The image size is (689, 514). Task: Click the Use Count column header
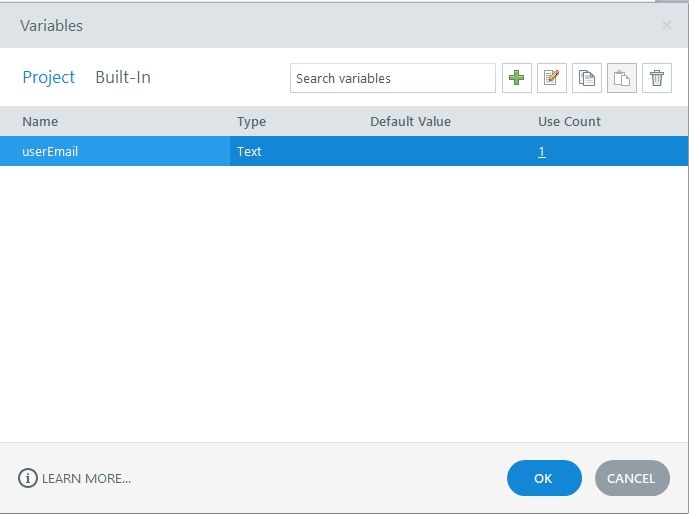[x=569, y=121]
